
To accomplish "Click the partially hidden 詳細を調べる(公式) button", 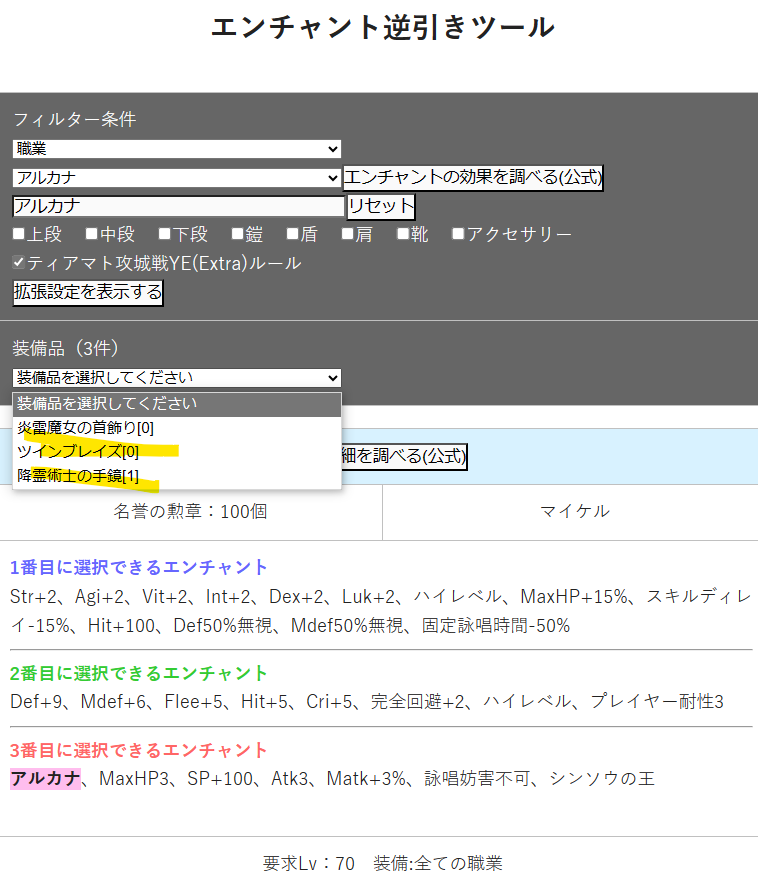I will click(x=404, y=457).
